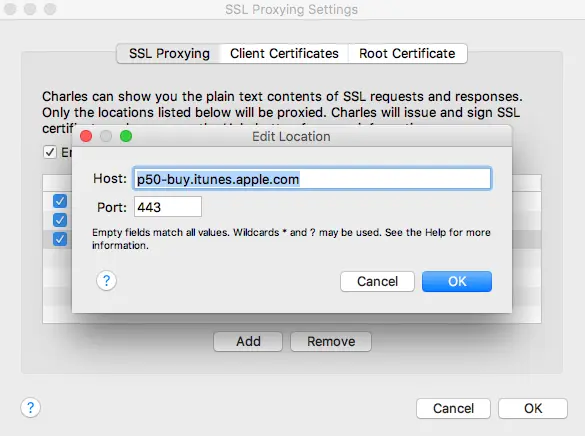
Task: Cancel the SSL Proxying Settings window
Action: coord(453,408)
